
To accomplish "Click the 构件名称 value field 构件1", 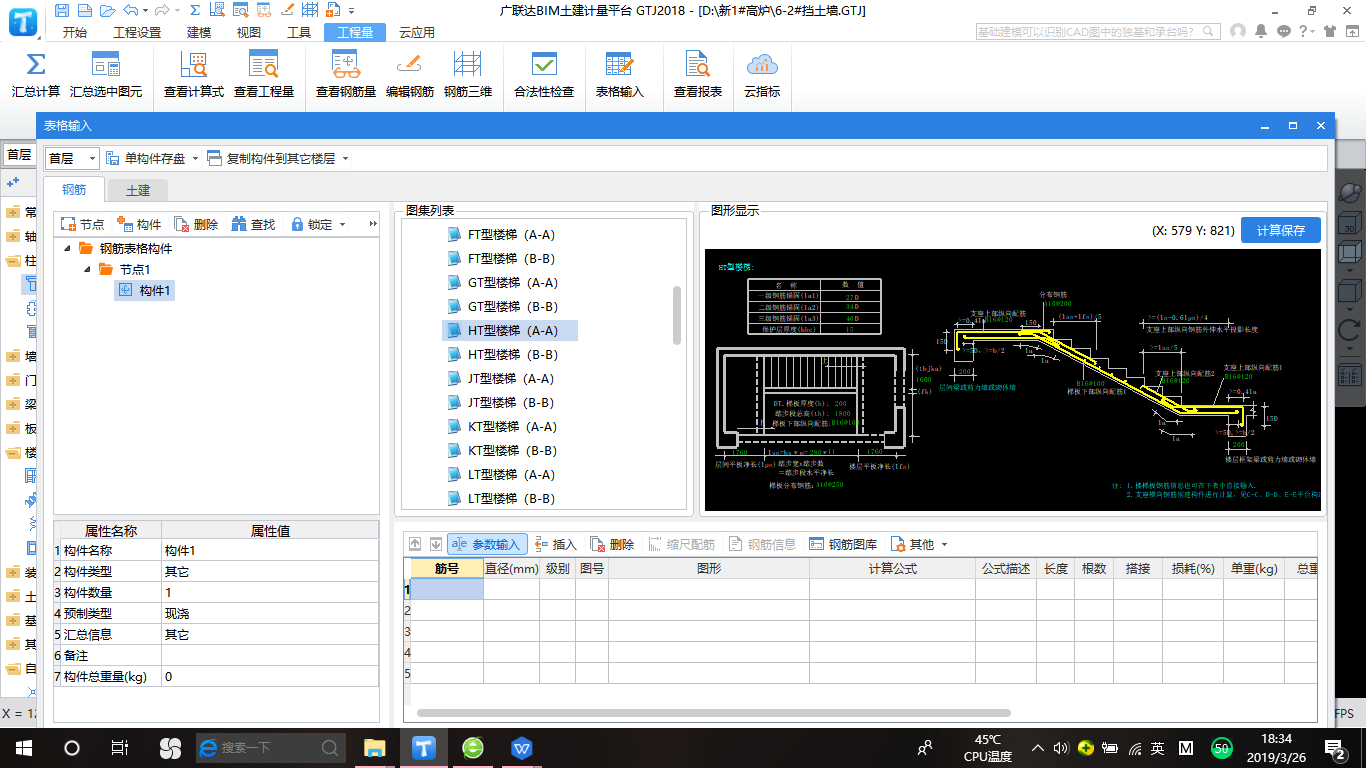I will pos(269,551).
